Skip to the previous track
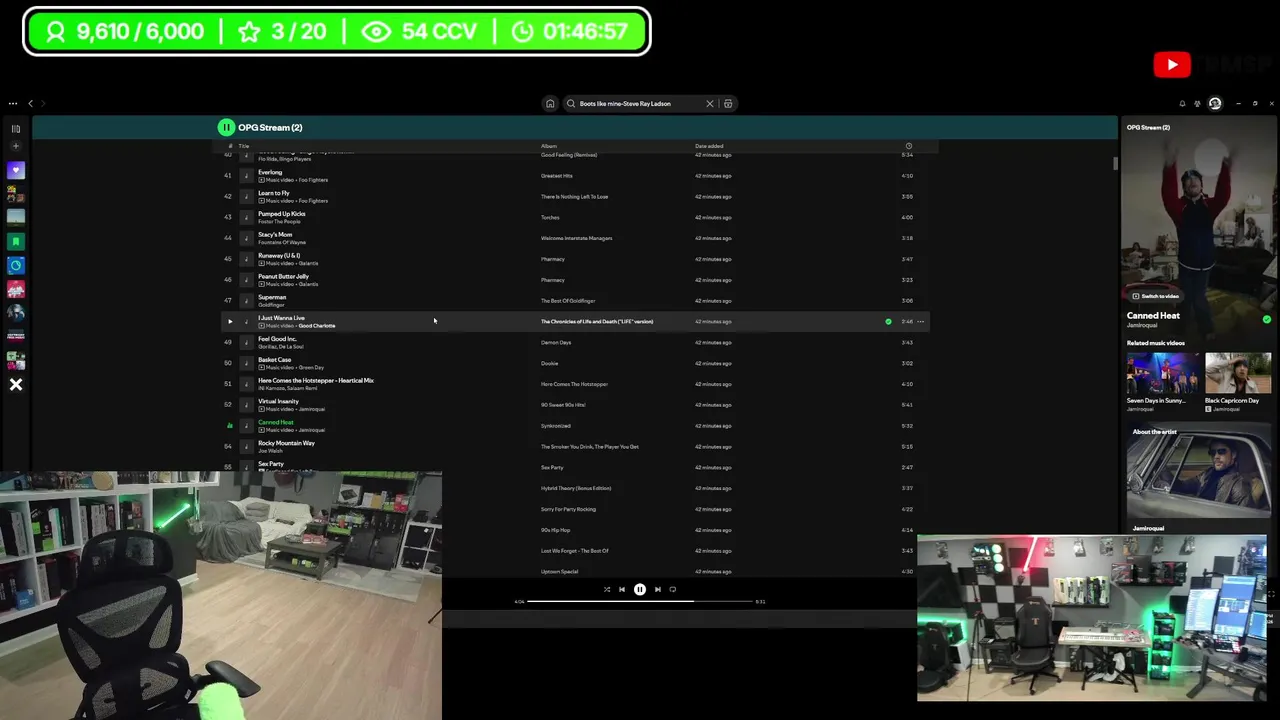This screenshot has height=720, width=1280. tap(622, 589)
